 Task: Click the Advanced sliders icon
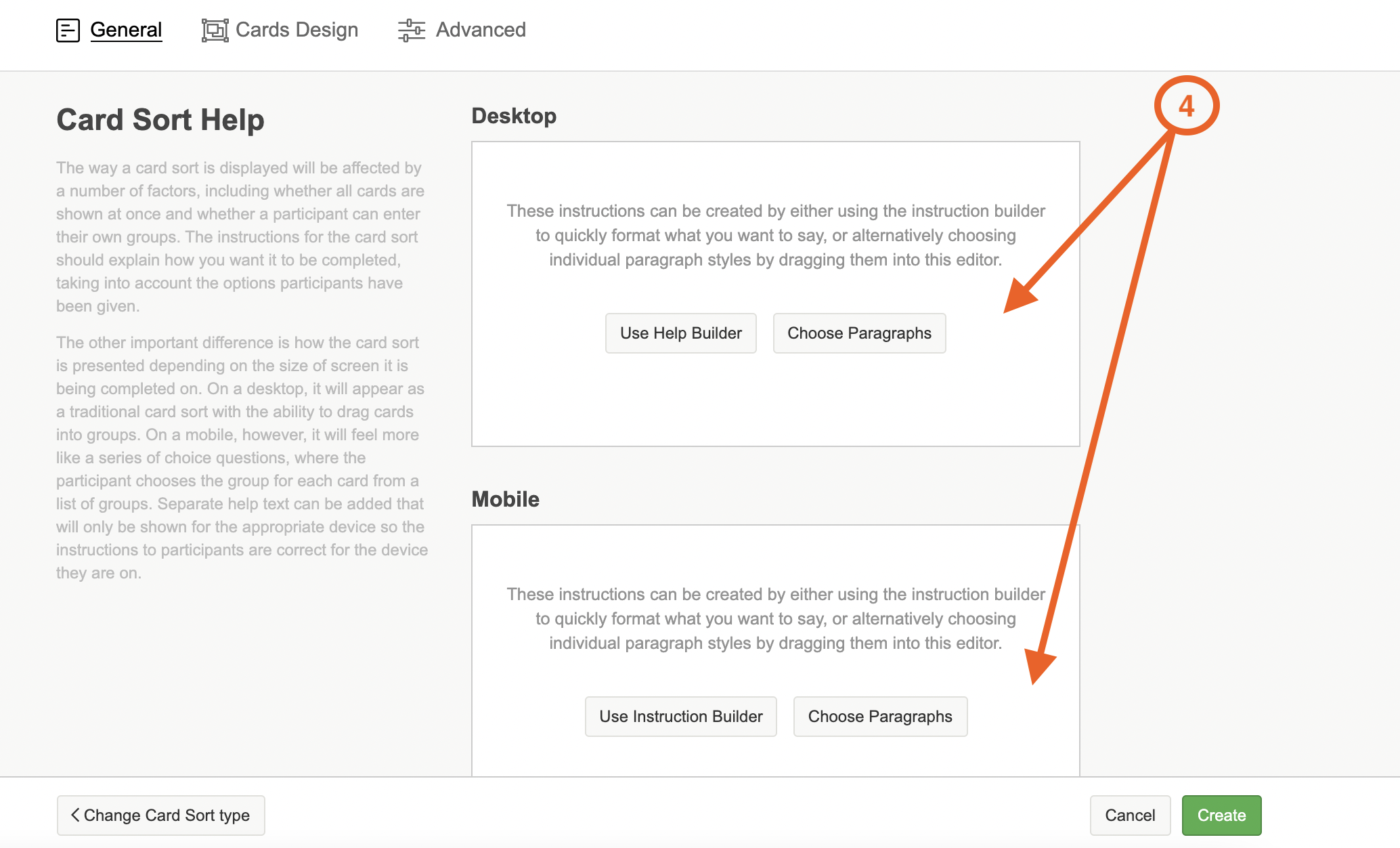[x=411, y=30]
